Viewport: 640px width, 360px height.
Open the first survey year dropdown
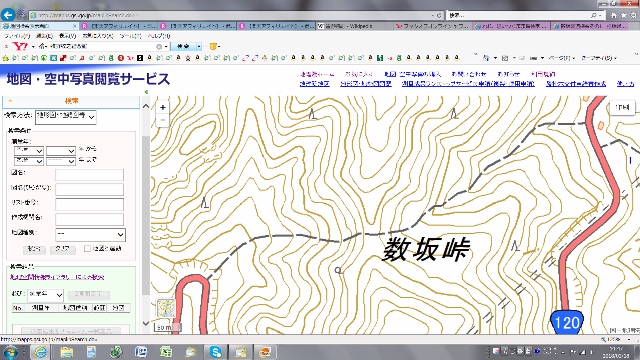pos(29,151)
